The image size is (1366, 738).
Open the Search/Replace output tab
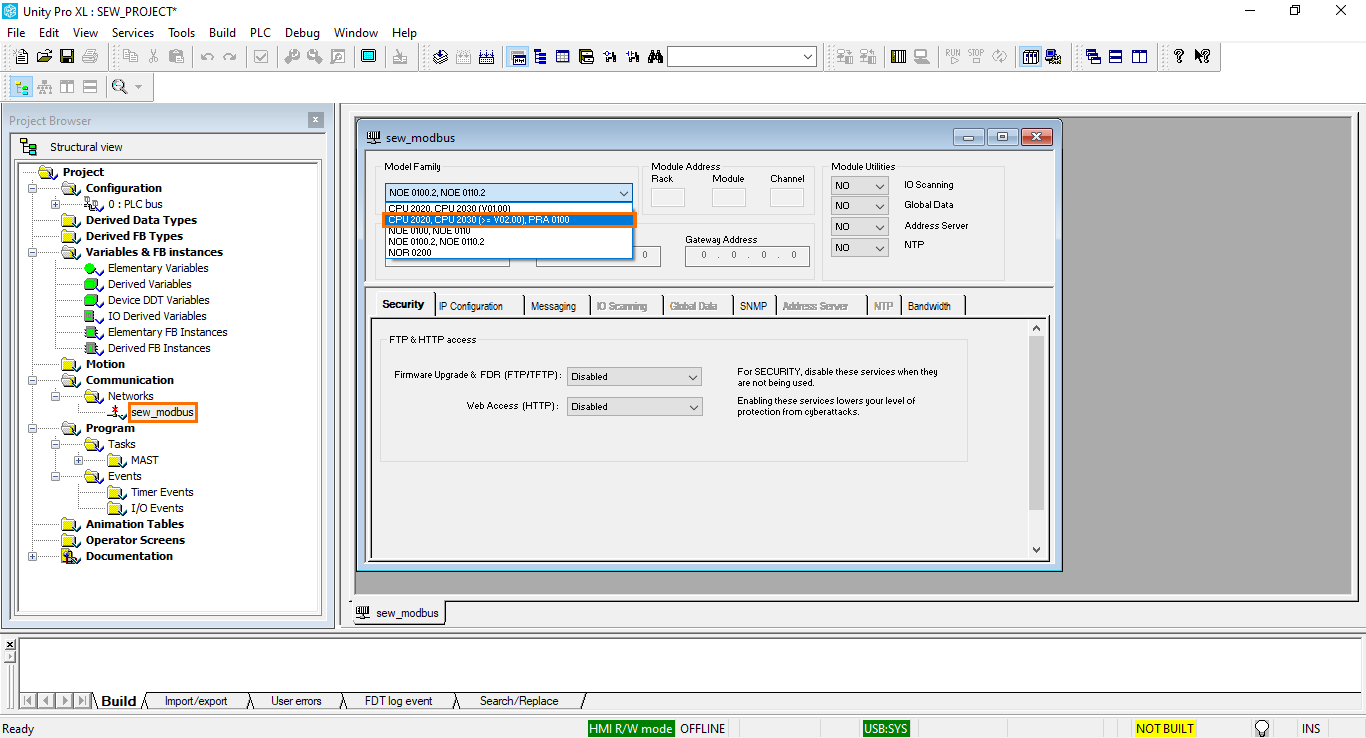(519, 701)
